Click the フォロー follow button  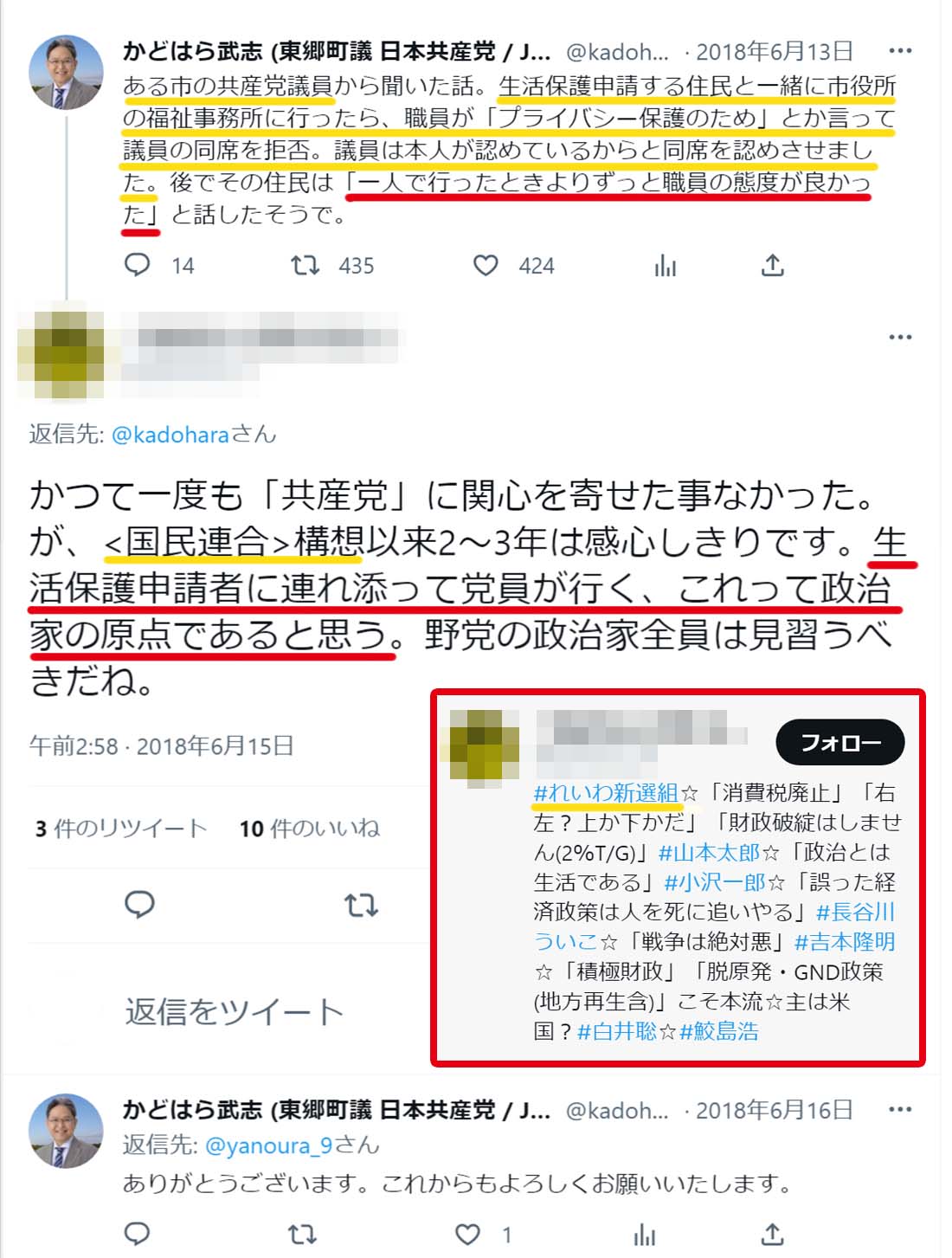pos(840,742)
